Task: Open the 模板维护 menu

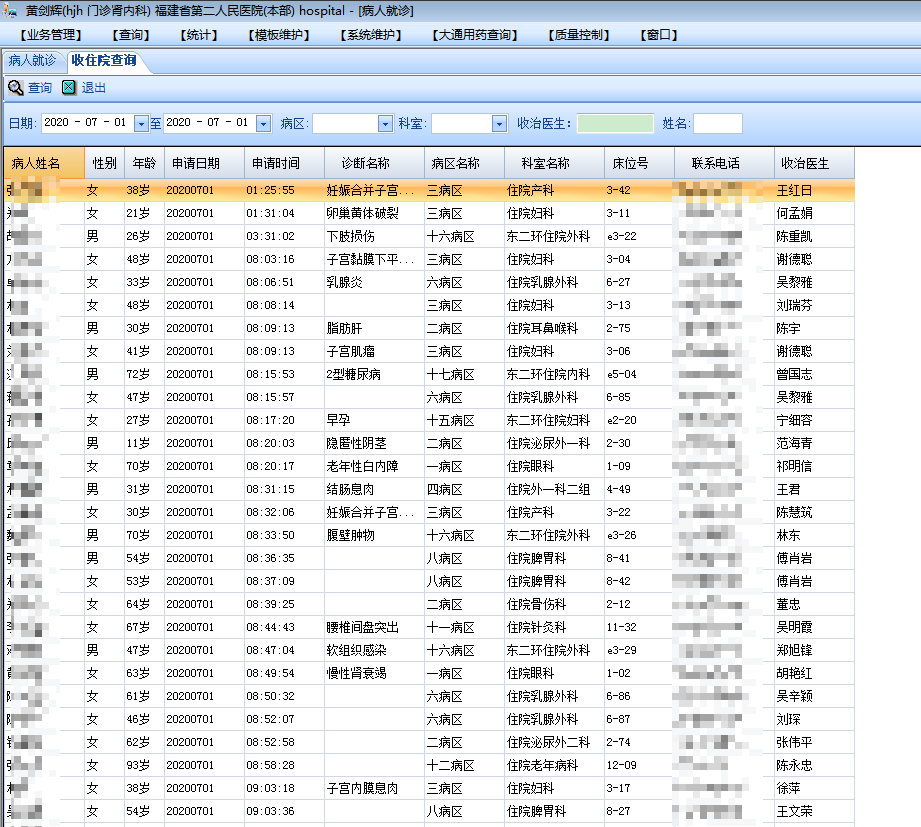Action: pyautogui.click(x=279, y=35)
